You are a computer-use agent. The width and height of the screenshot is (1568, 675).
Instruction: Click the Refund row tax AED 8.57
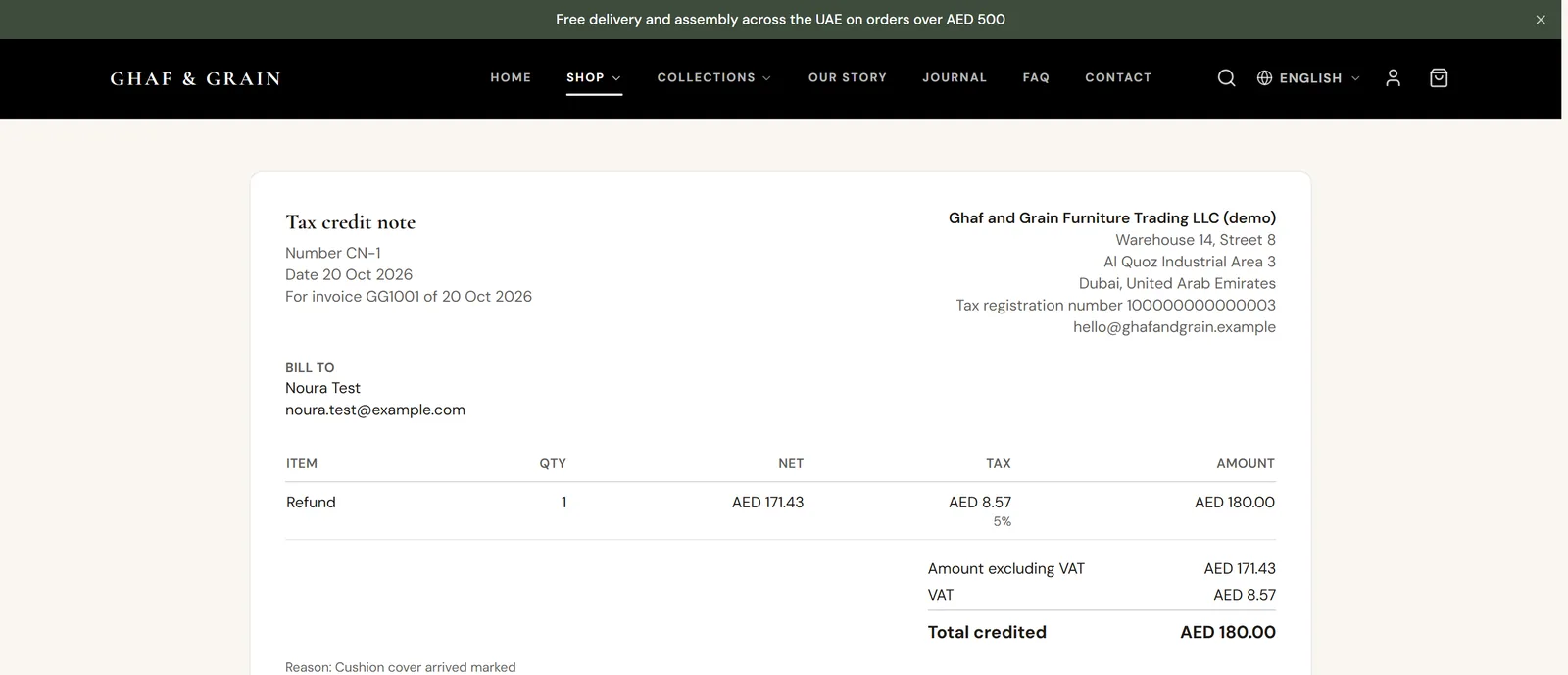pyautogui.click(x=980, y=502)
